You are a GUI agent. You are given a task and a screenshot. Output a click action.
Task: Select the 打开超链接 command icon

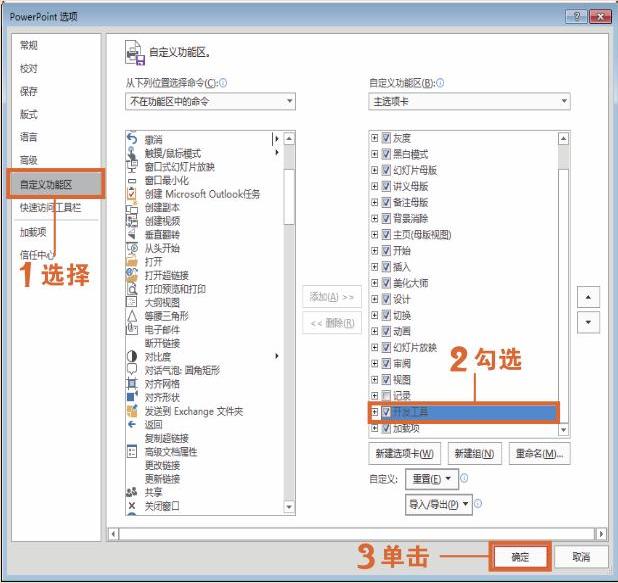pos(132,275)
